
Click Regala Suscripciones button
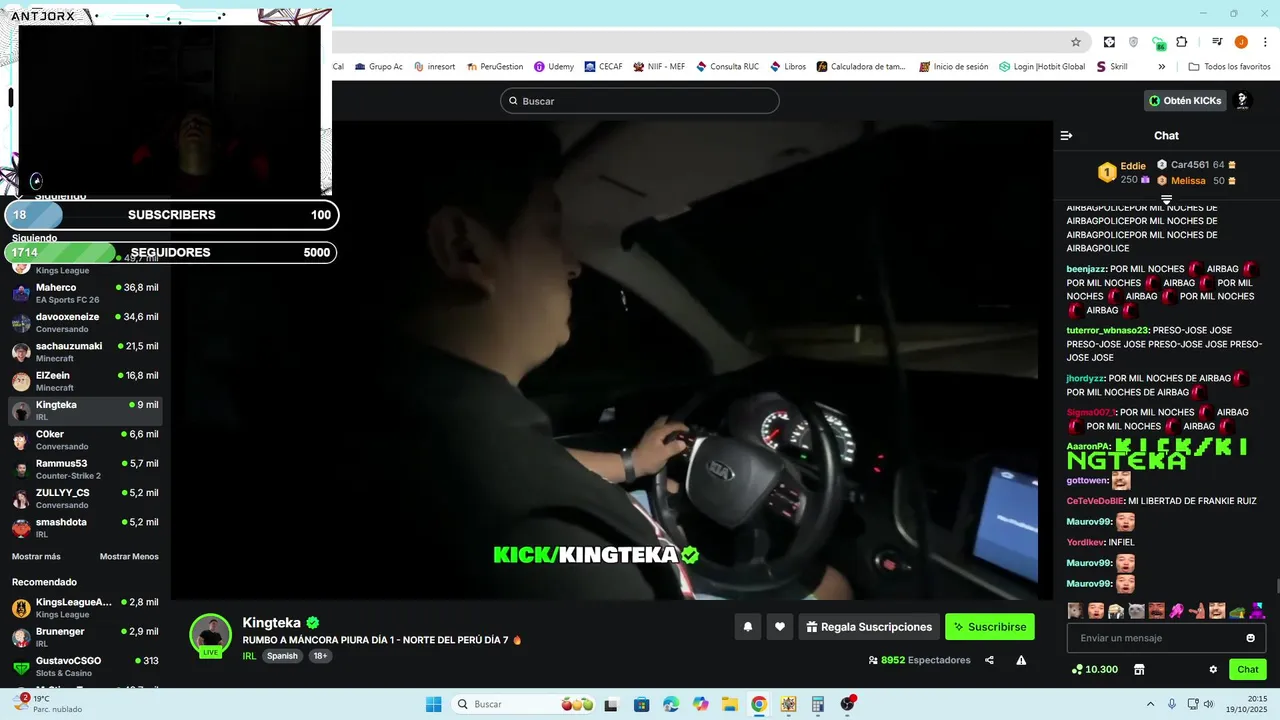point(869,627)
